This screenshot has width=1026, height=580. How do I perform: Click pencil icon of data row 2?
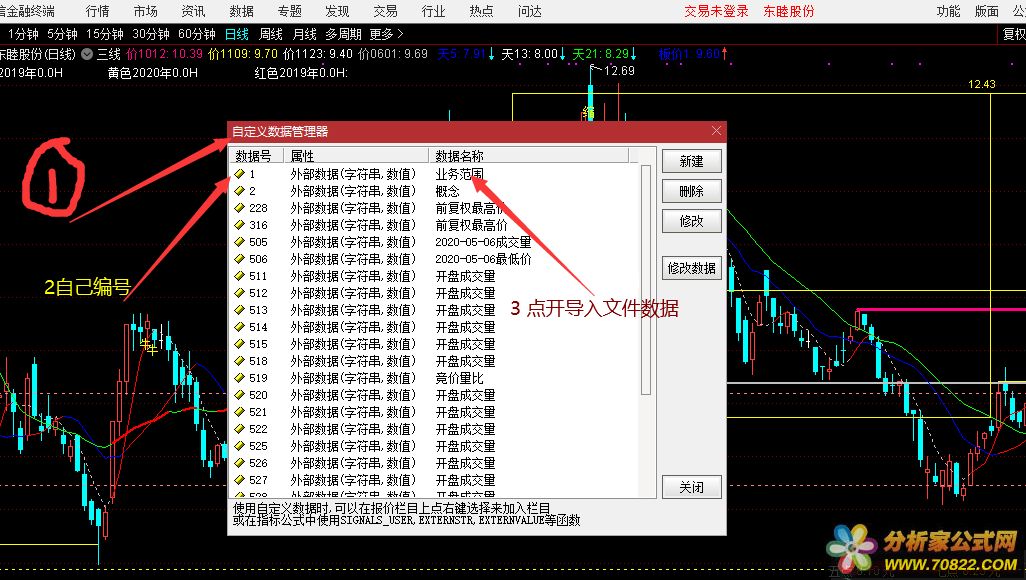coord(239,191)
